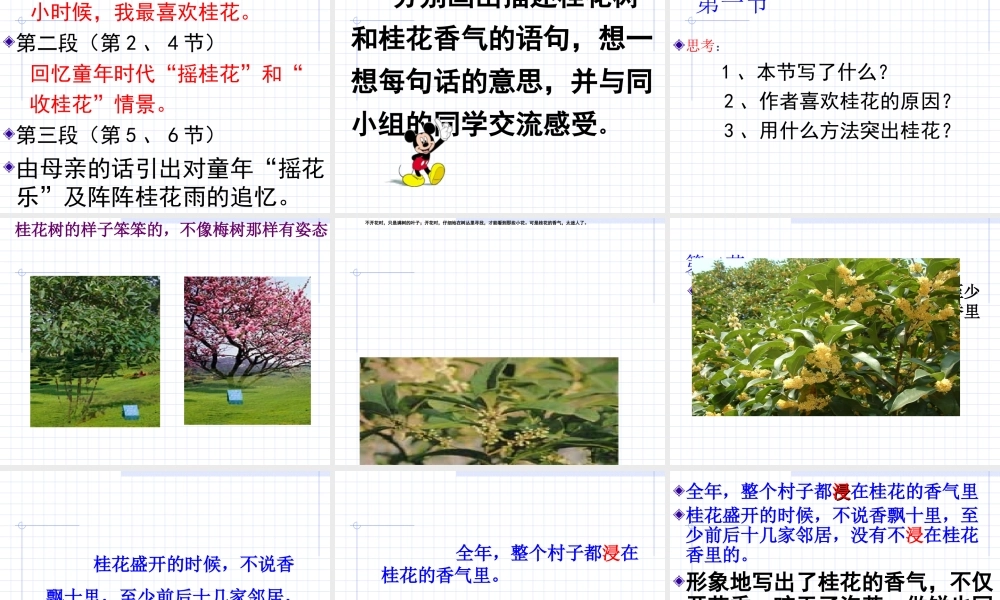Click the question 1、本节写了什么？
Screen dimensions: 1000x600
(805, 72)
